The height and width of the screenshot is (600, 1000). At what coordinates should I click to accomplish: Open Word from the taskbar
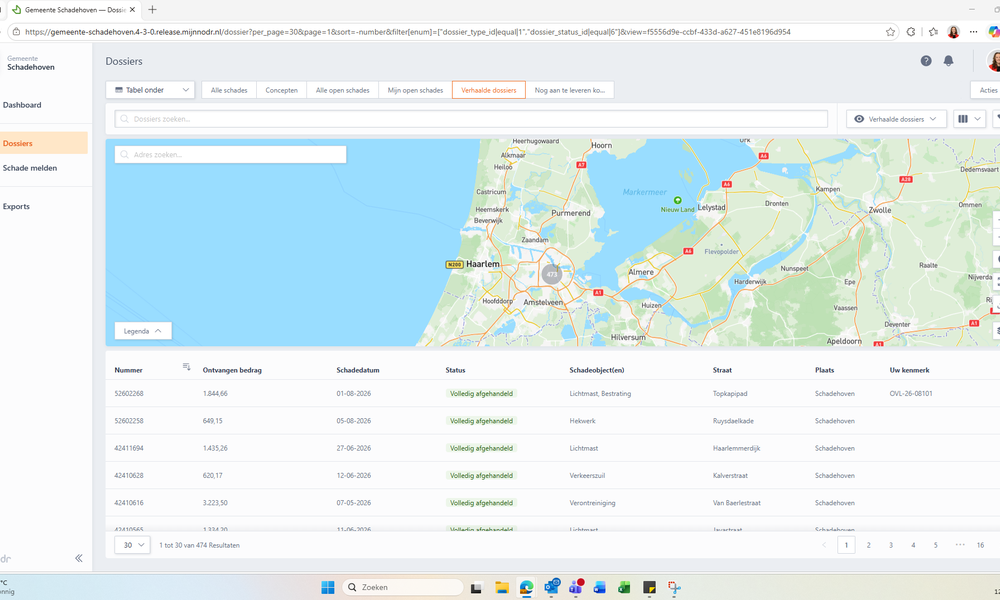pos(599,588)
